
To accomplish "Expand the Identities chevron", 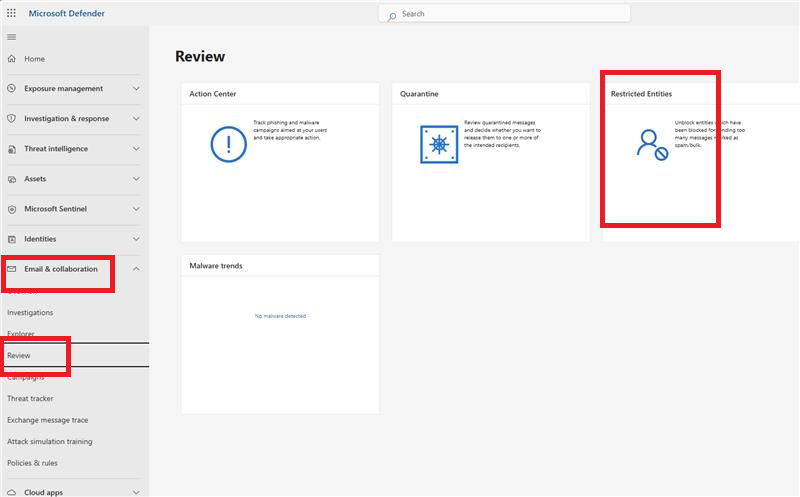I will click(x=136, y=239).
